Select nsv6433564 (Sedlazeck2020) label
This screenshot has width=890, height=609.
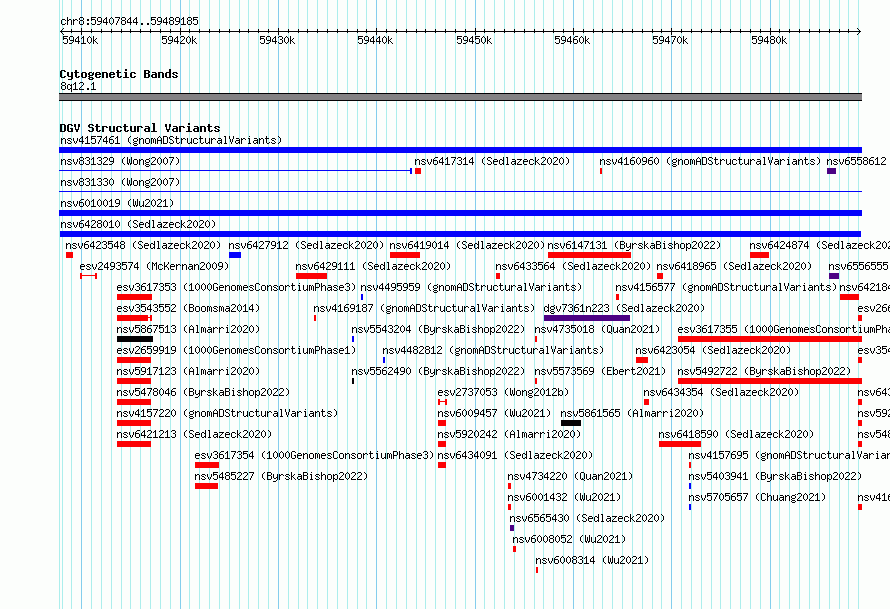[x=573, y=266]
